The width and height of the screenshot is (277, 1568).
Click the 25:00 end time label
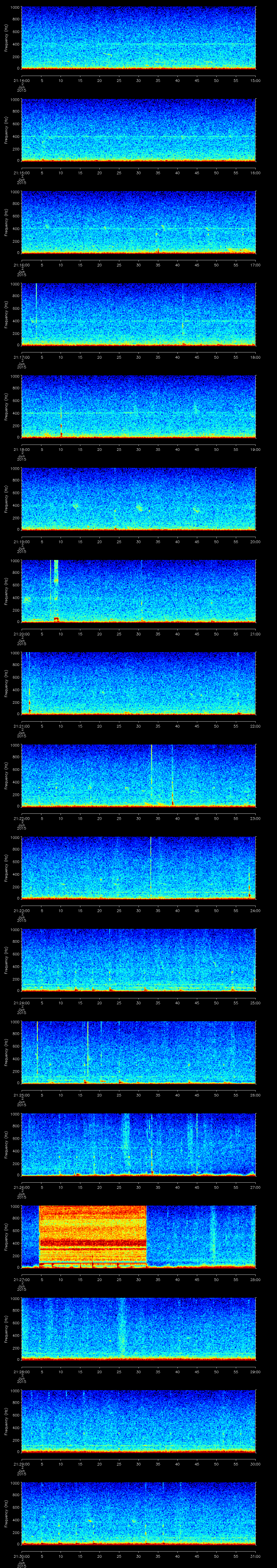coord(255,1003)
